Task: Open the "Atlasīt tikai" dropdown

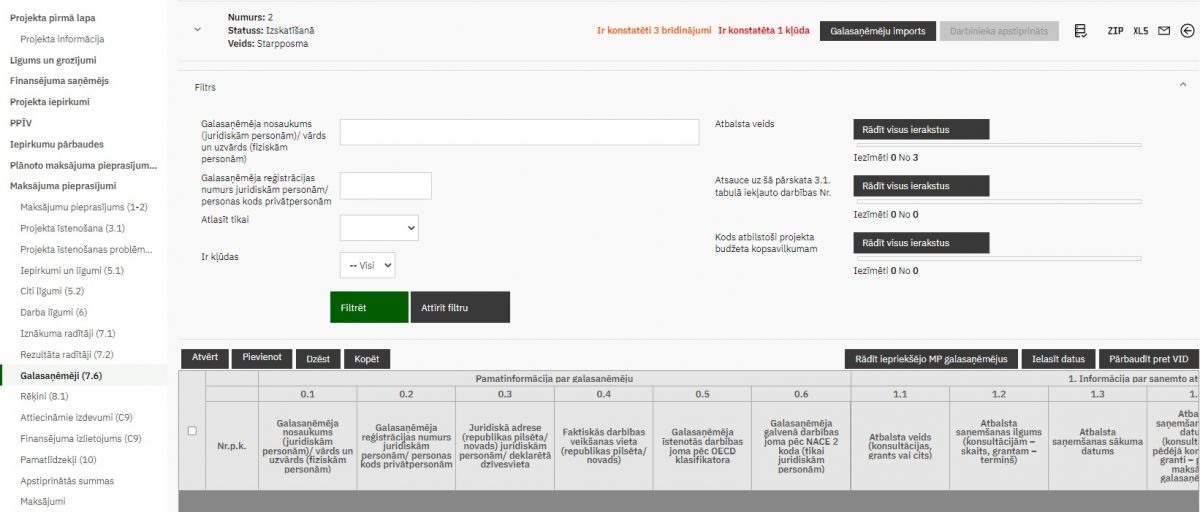Action: click(379, 228)
